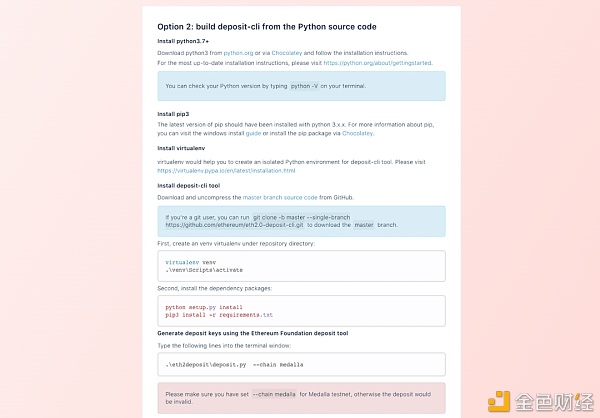
Task: Click the --chain medalla code in the warning box
Action: pyautogui.click(x=274, y=394)
